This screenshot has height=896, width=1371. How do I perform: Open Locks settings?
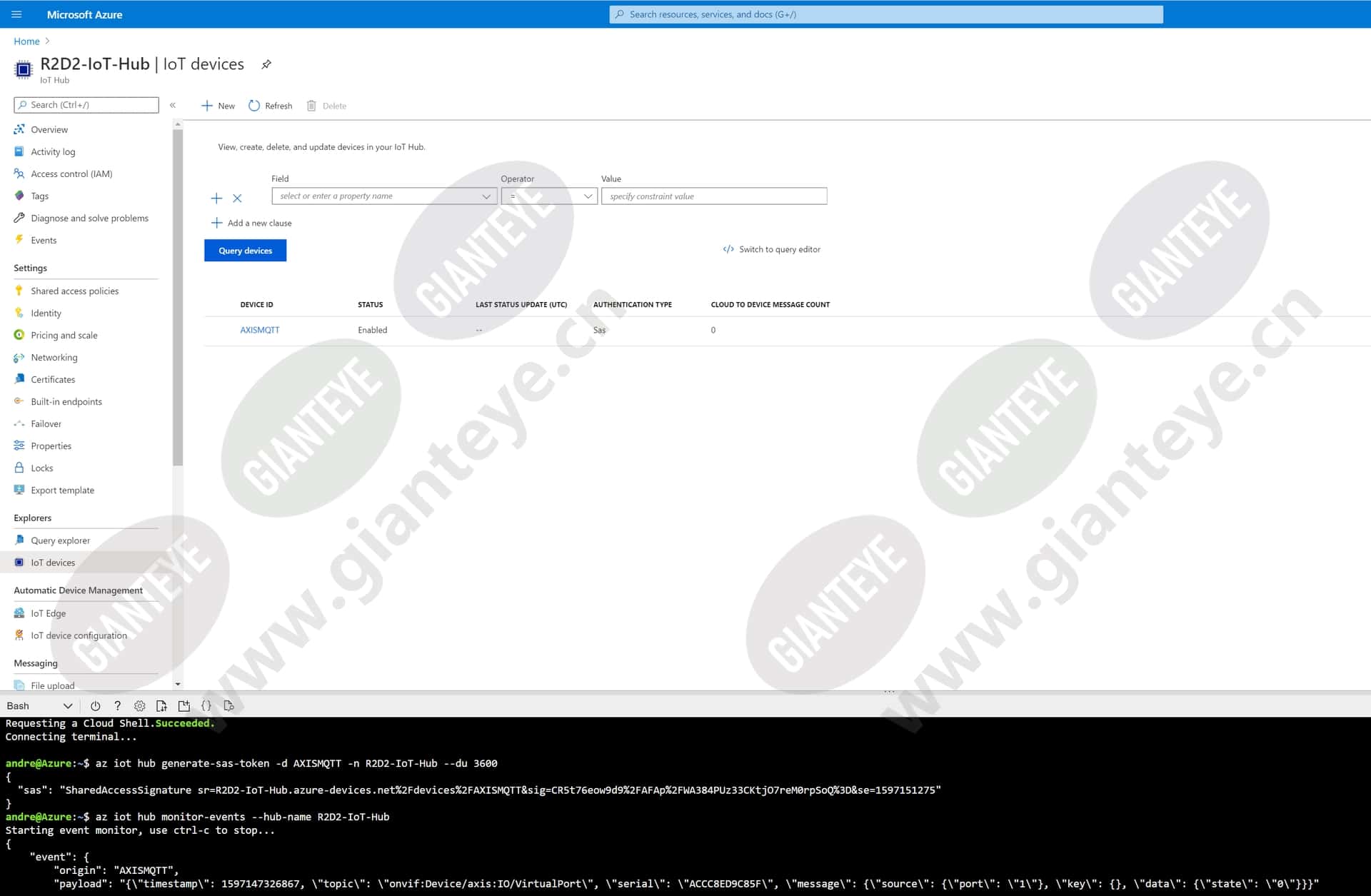tap(41, 468)
